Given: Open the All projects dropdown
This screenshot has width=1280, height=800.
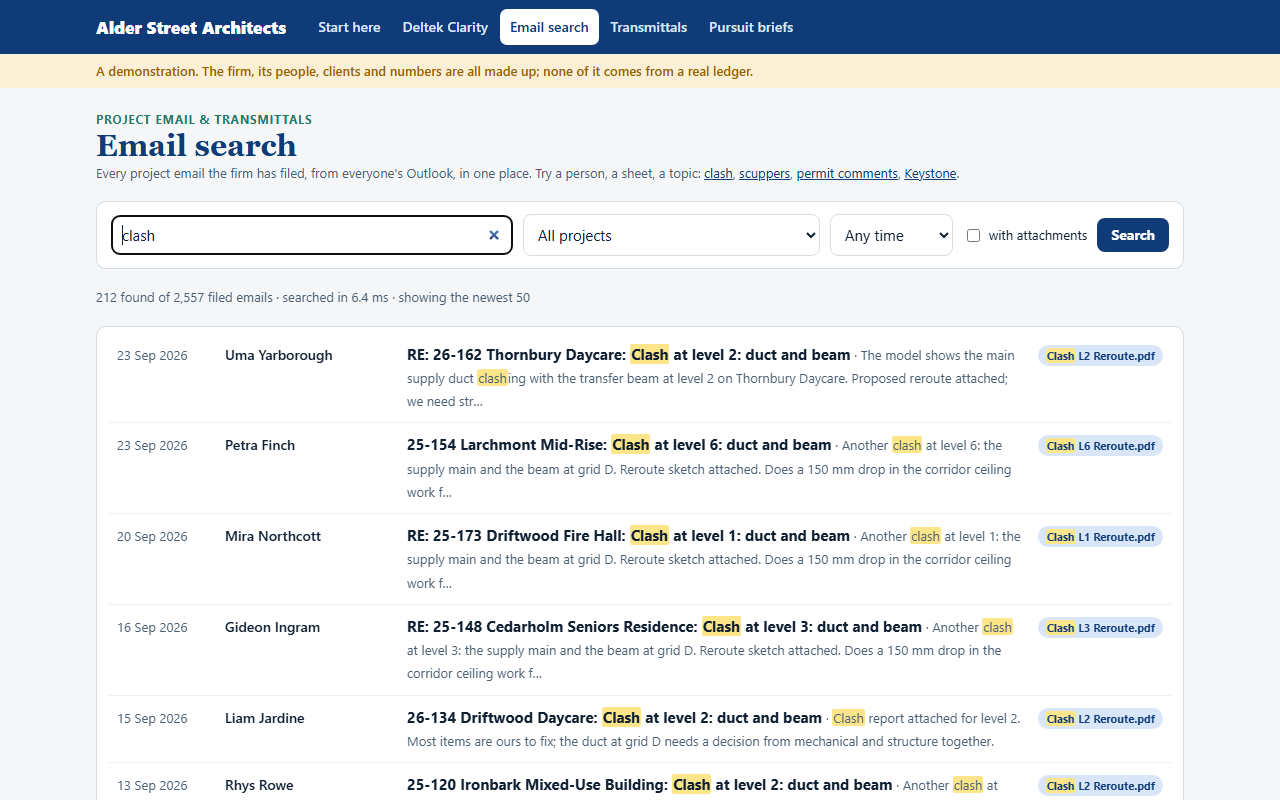Looking at the screenshot, I should coord(671,235).
